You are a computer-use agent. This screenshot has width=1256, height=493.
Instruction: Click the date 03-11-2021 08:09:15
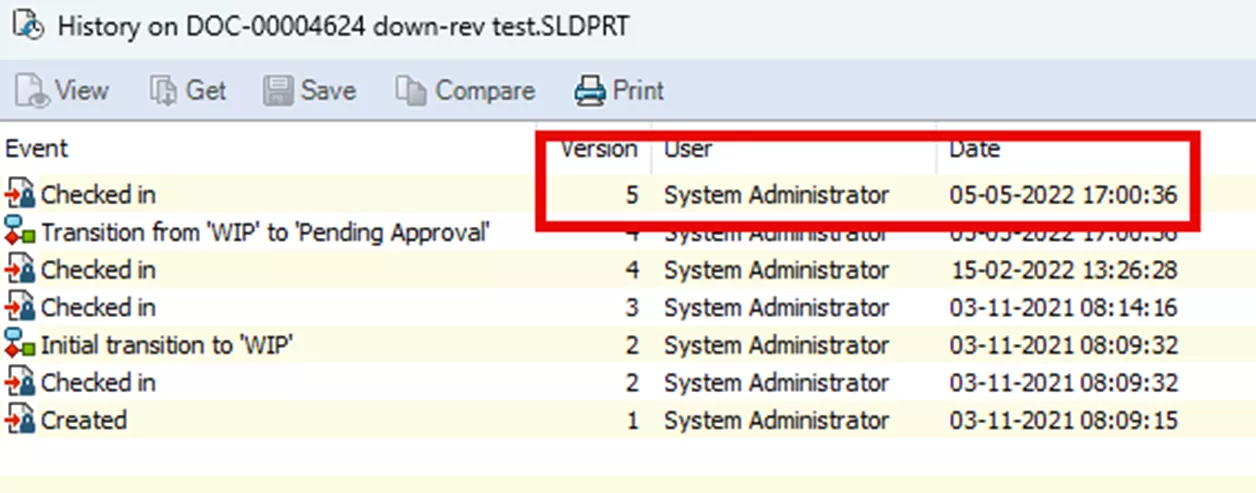[x=1063, y=420]
